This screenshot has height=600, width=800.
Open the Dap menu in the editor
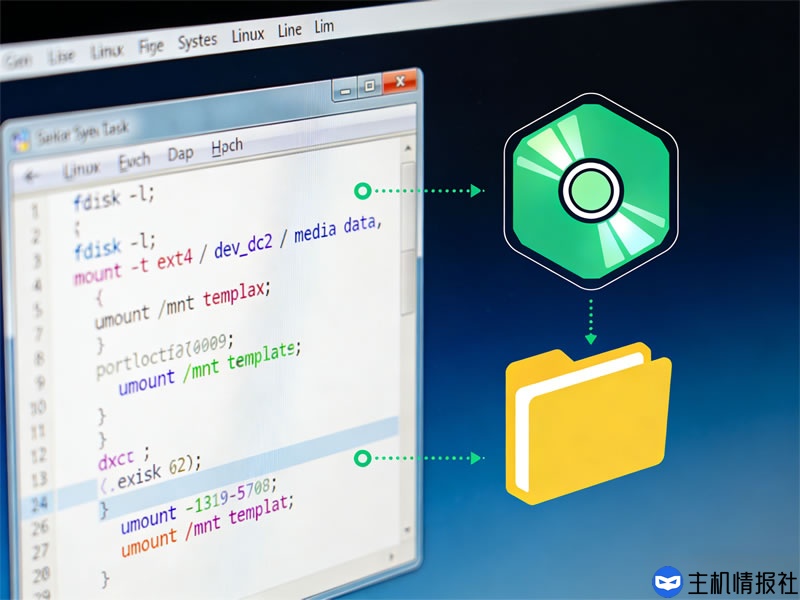[x=181, y=154]
